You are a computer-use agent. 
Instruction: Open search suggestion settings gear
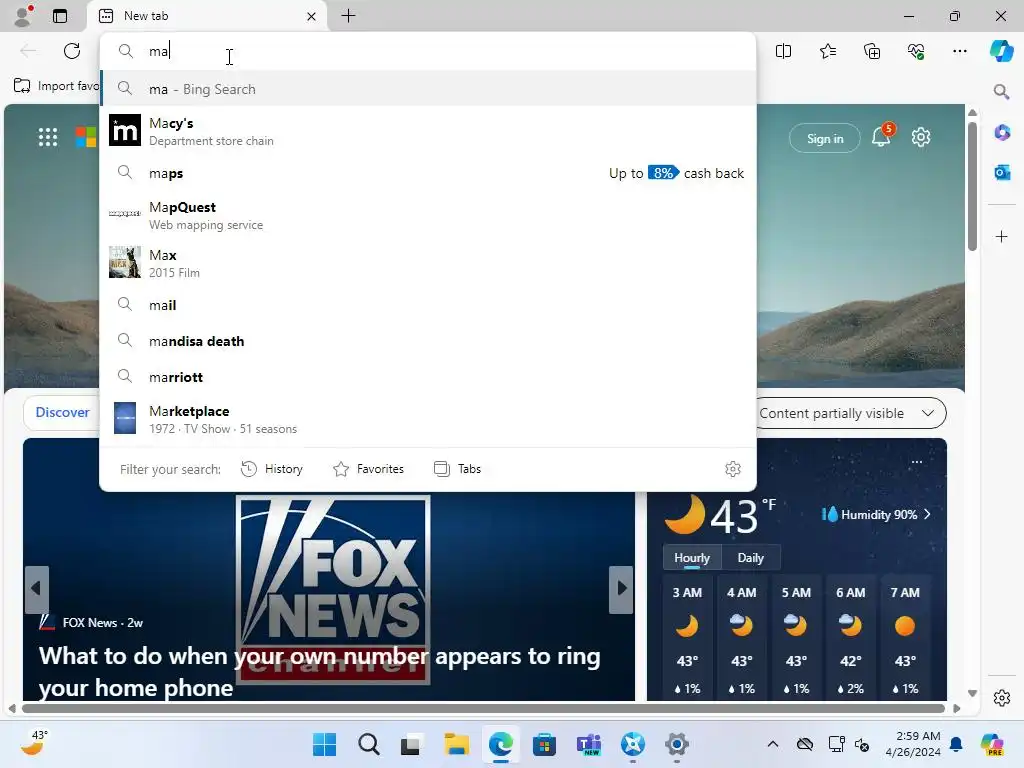pos(733,469)
